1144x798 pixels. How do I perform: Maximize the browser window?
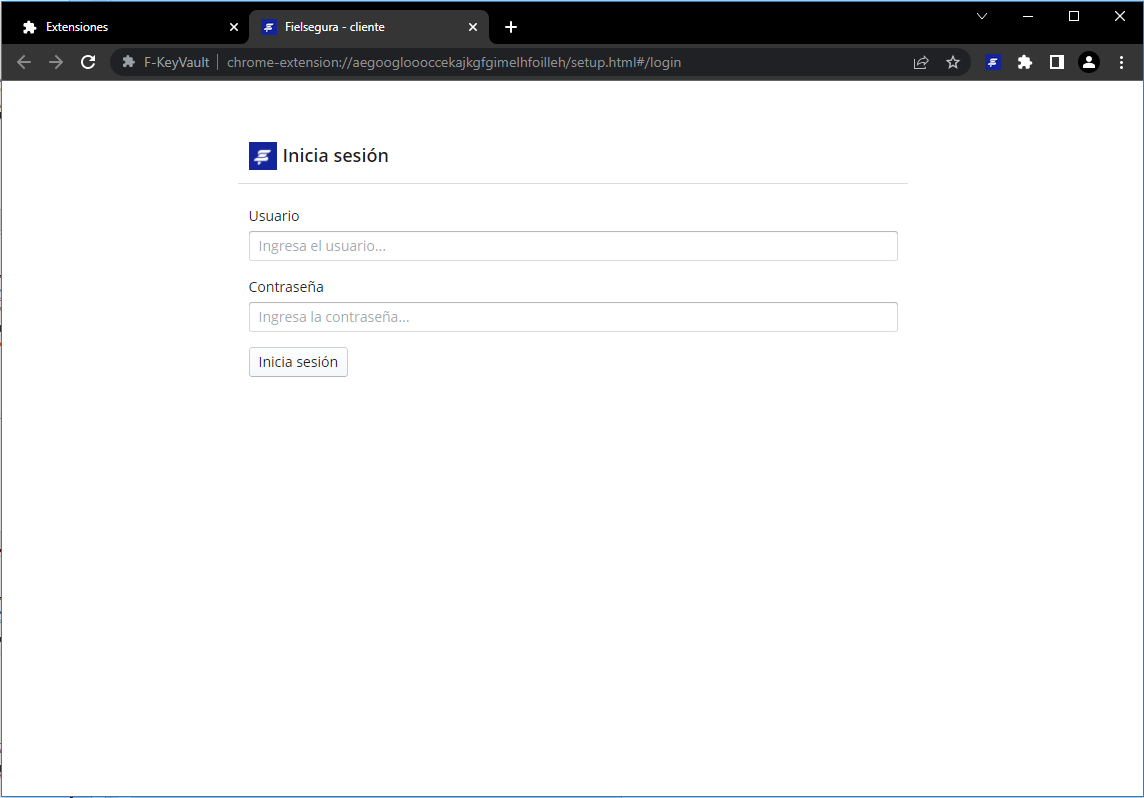click(1074, 16)
